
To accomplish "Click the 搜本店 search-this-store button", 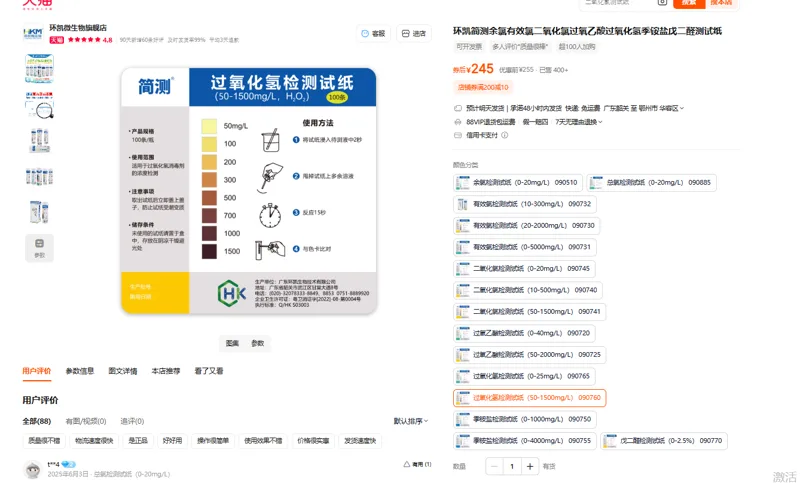I will click(721, 3).
